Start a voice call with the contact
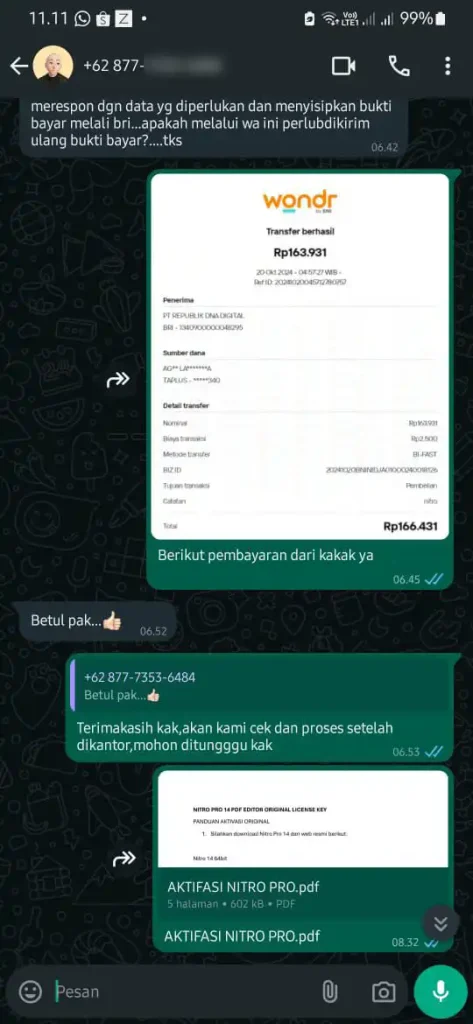473x1024 pixels. (399, 66)
